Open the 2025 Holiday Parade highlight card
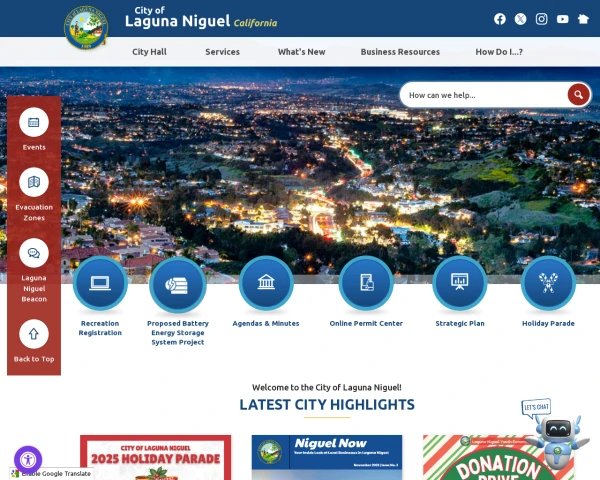Image resolution: width=600 pixels, height=480 pixels. point(155,457)
